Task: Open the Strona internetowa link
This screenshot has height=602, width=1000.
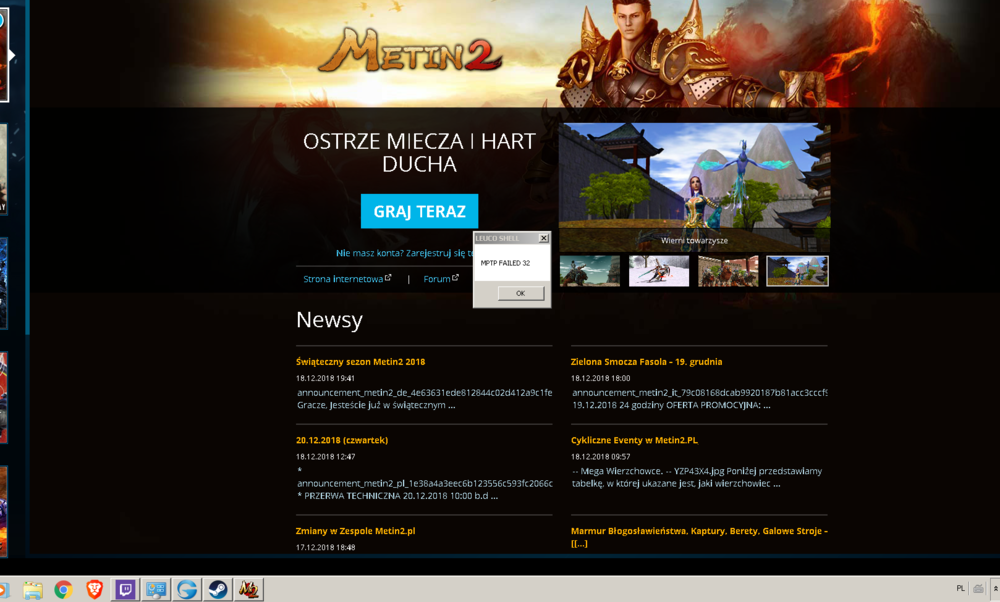Action: pyautogui.click(x=347, y=279)
